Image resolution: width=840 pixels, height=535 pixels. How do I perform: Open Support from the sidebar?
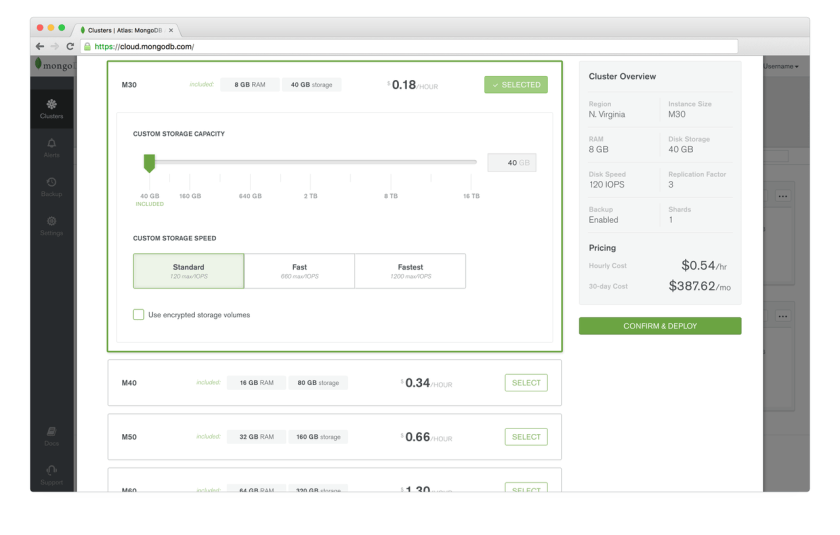51,475
